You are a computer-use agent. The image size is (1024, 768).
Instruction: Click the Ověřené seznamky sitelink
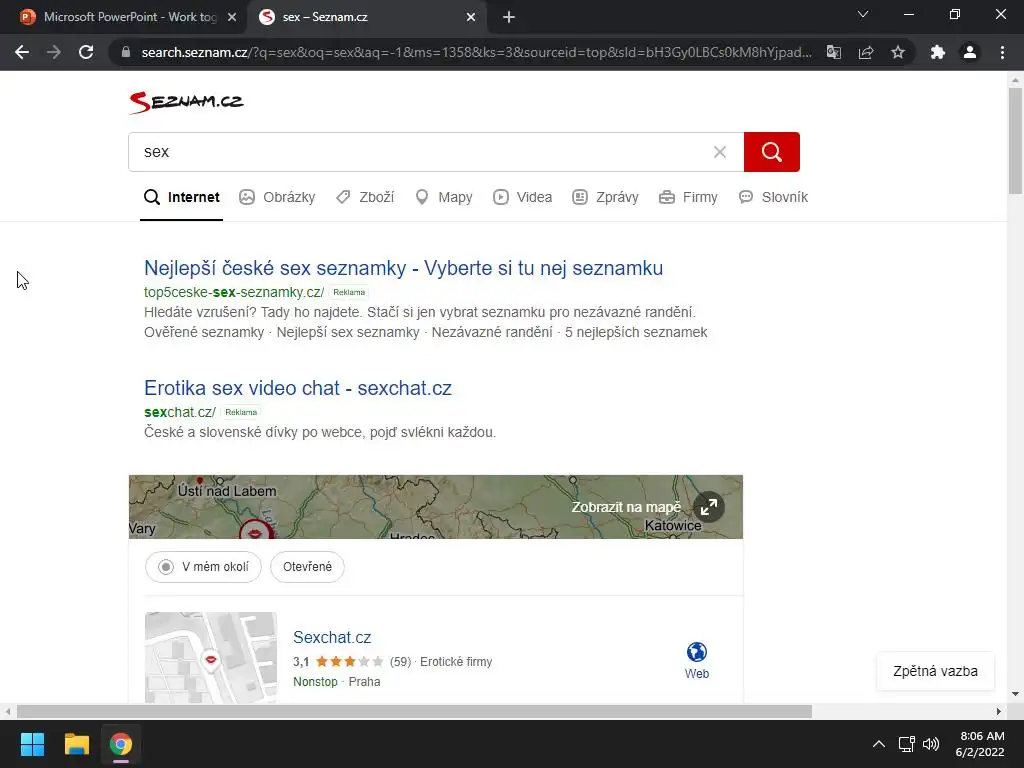tap(204, 332)
